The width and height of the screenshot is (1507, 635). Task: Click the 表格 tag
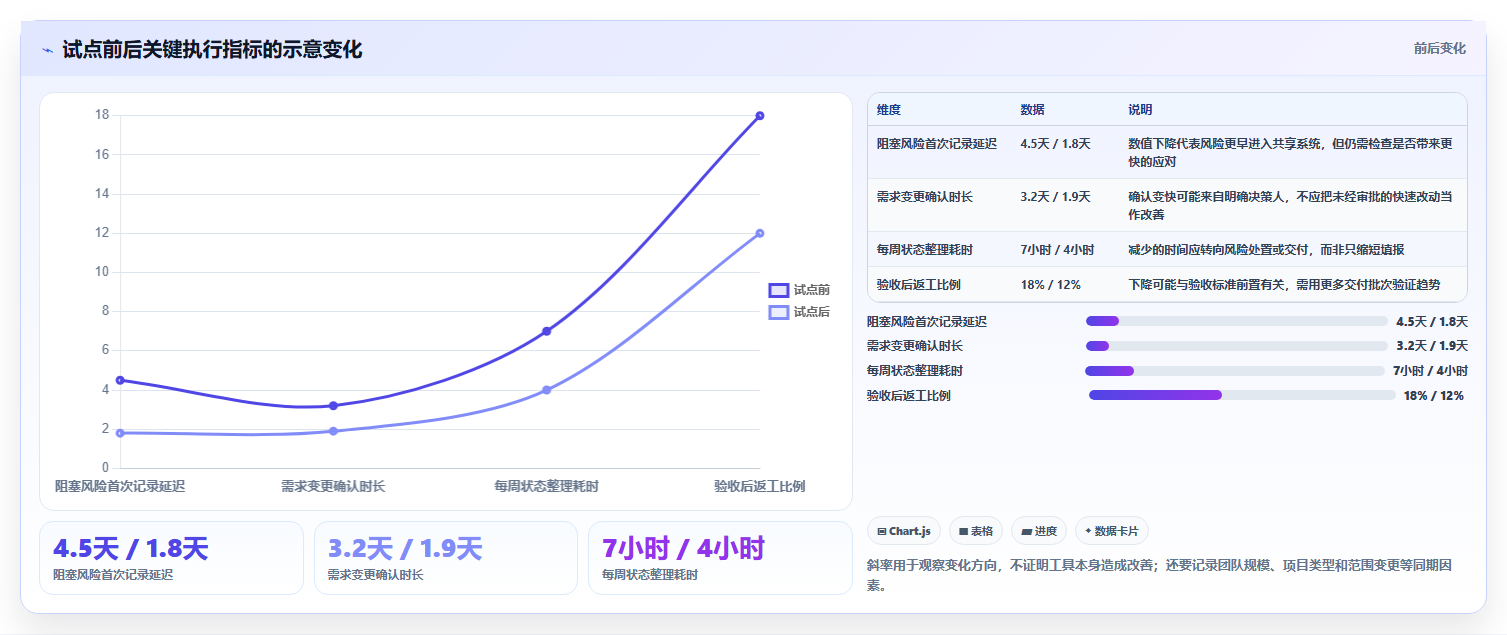click(976, 531)
